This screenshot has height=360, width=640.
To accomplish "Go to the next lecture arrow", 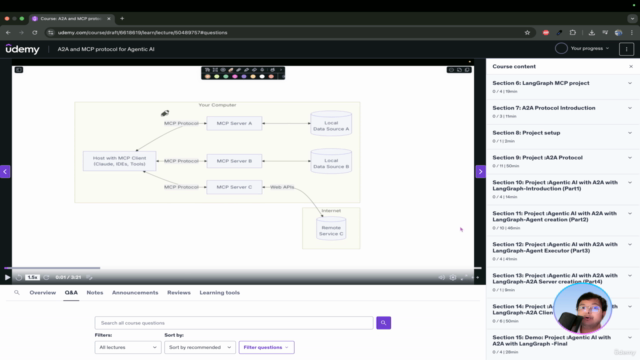I will (x=480, y=171).
